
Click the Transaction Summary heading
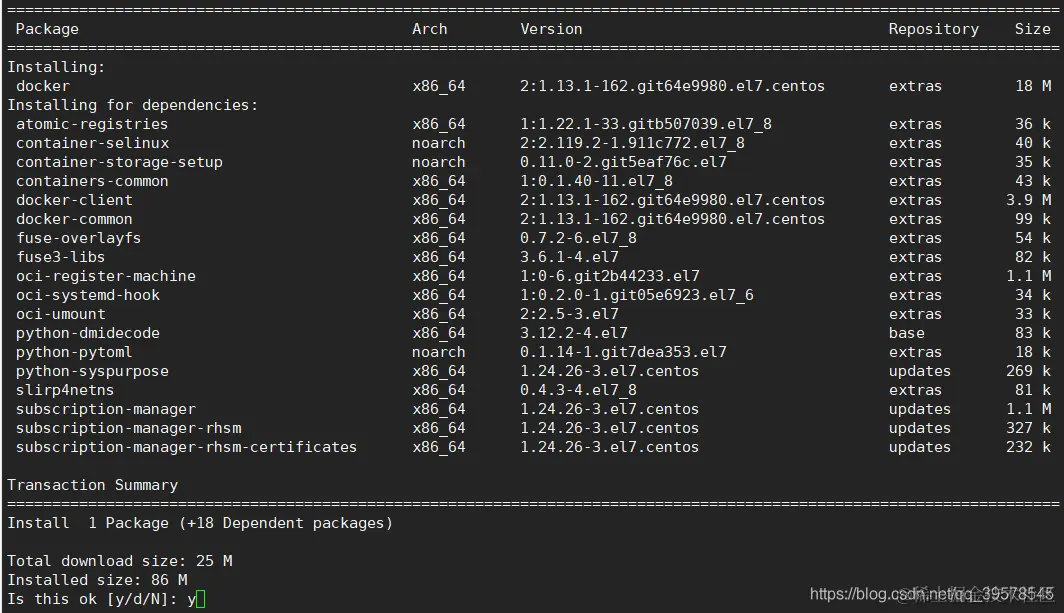point(92,485)
